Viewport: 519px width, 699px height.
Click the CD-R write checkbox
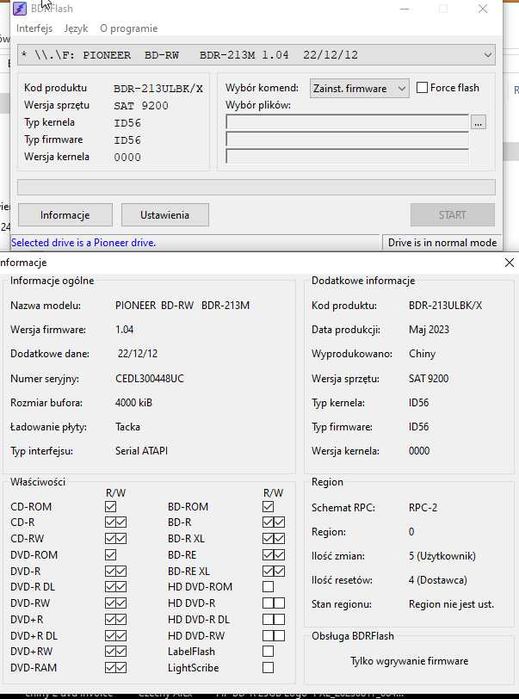(x=121, y=522)
